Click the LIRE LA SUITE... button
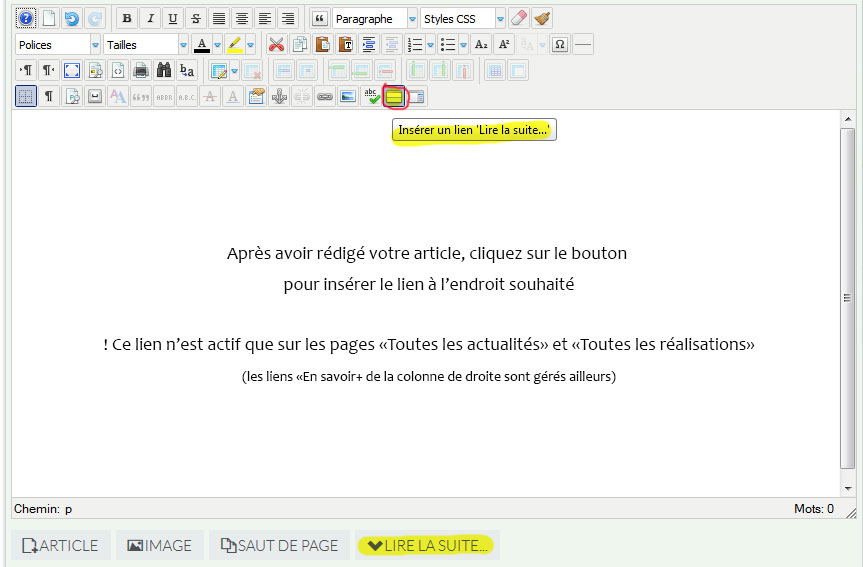Screen dimensions: 863x567 [427, 545]
